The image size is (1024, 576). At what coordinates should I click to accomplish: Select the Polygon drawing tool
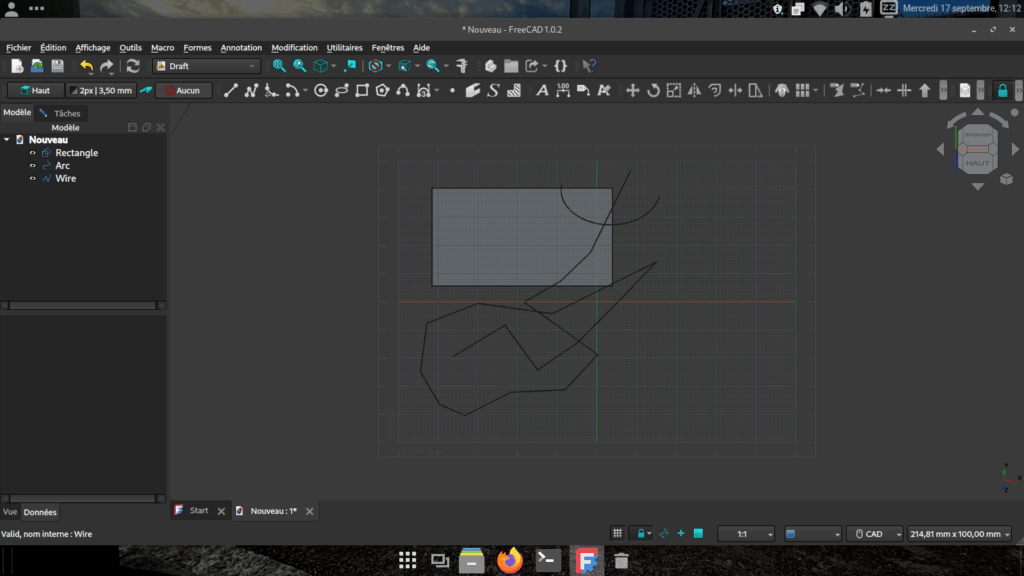[383, 91]
